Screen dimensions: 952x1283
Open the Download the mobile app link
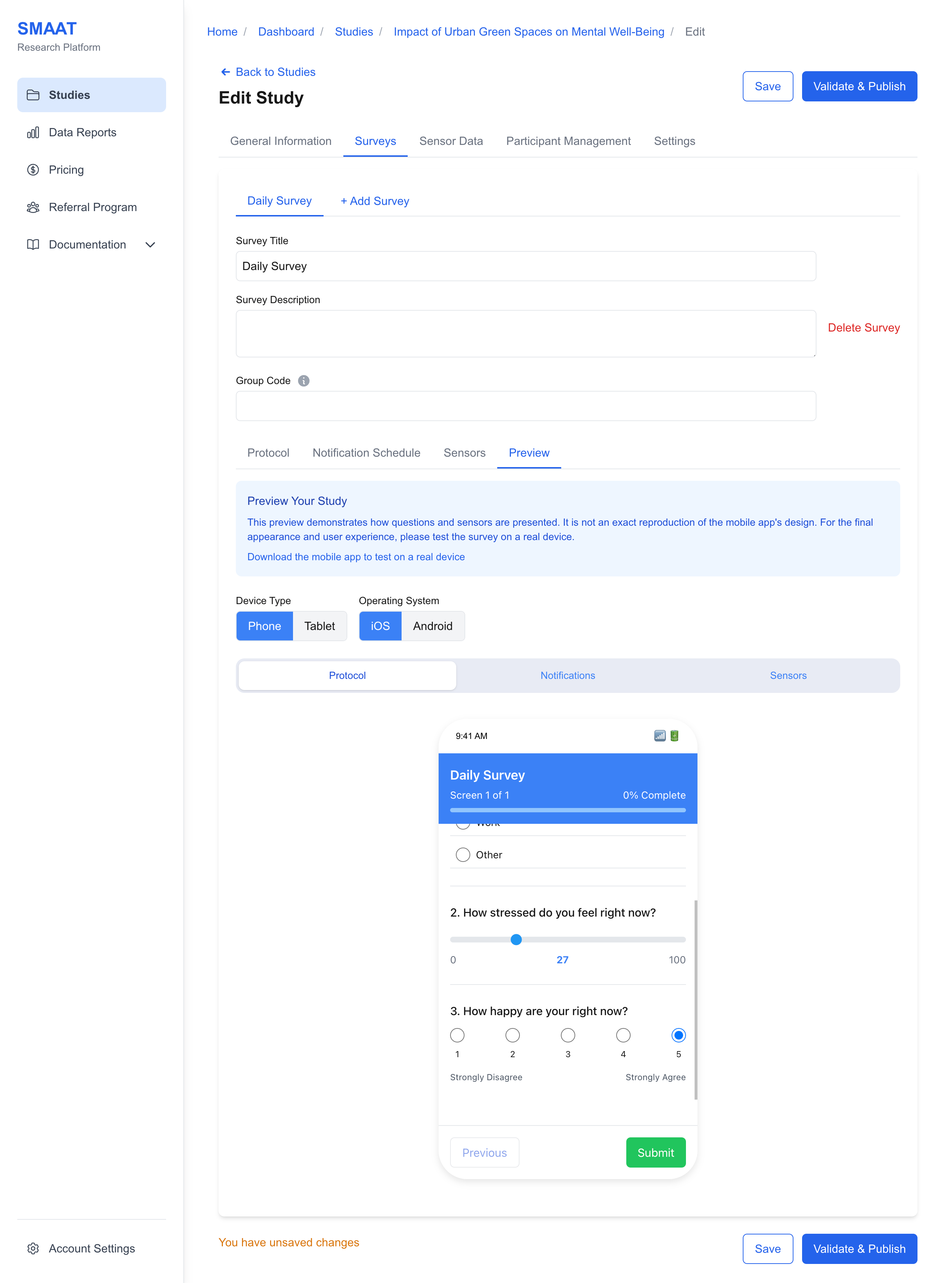tap(356, 557)
